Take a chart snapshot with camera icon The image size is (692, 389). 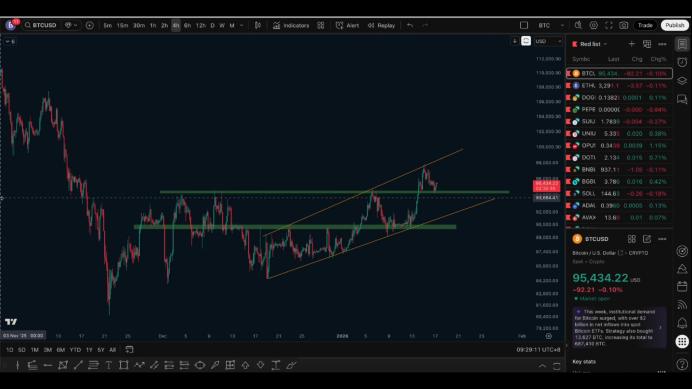(x=624, y=26)
